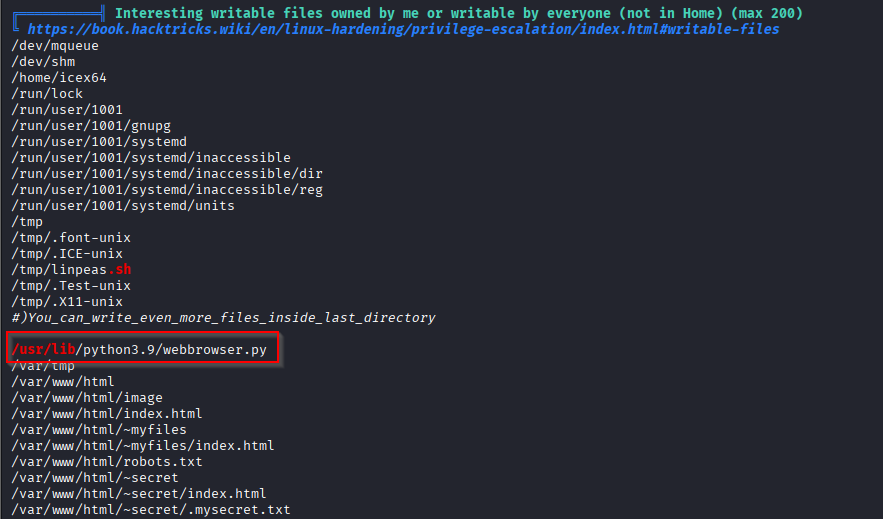
Task: Select the /var/www/html/image path
Action: tap(87, 398)
